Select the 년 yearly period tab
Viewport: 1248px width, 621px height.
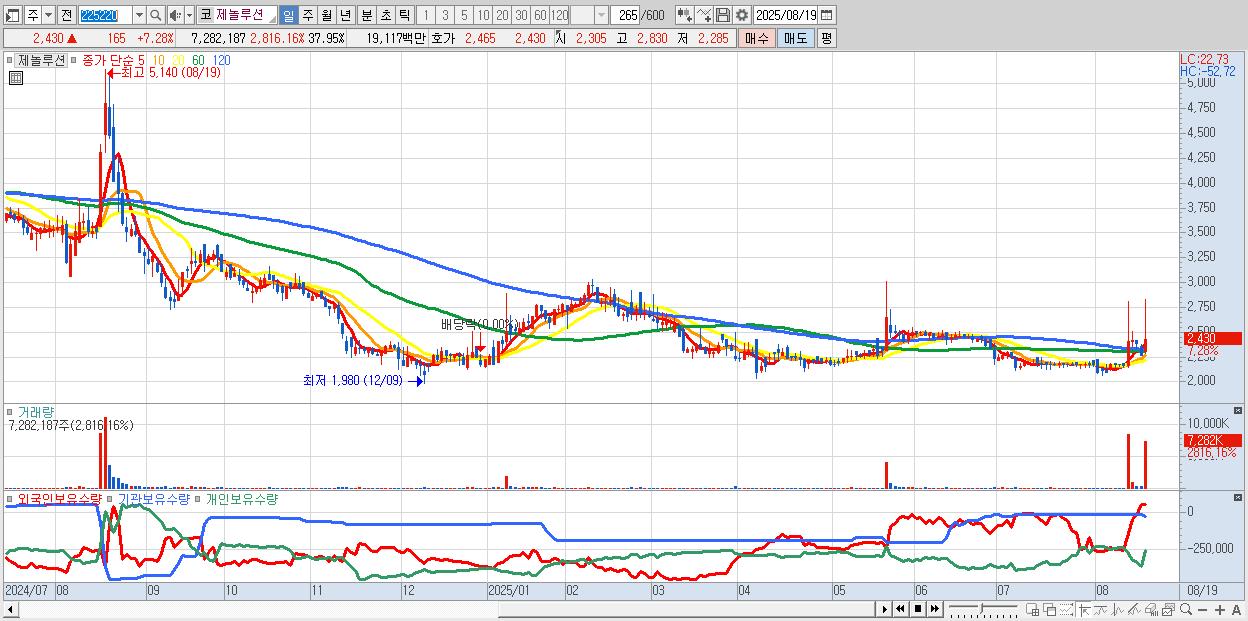[345, 15]
